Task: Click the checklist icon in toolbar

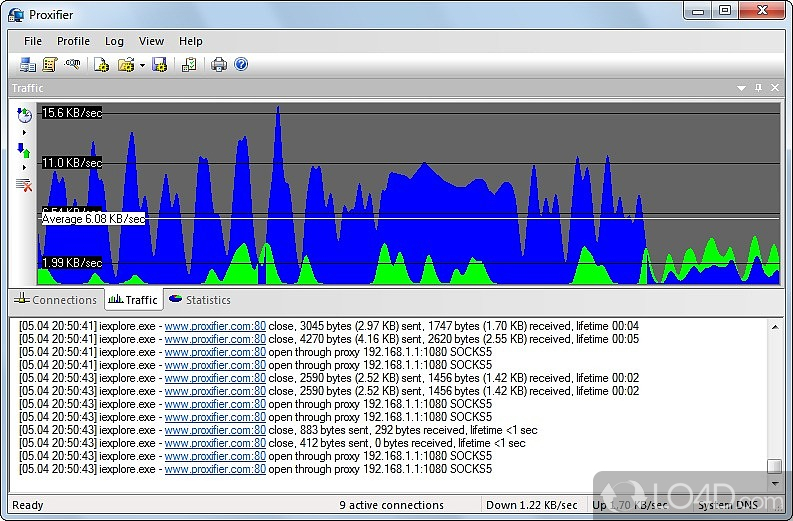Action: coord(189,65)
